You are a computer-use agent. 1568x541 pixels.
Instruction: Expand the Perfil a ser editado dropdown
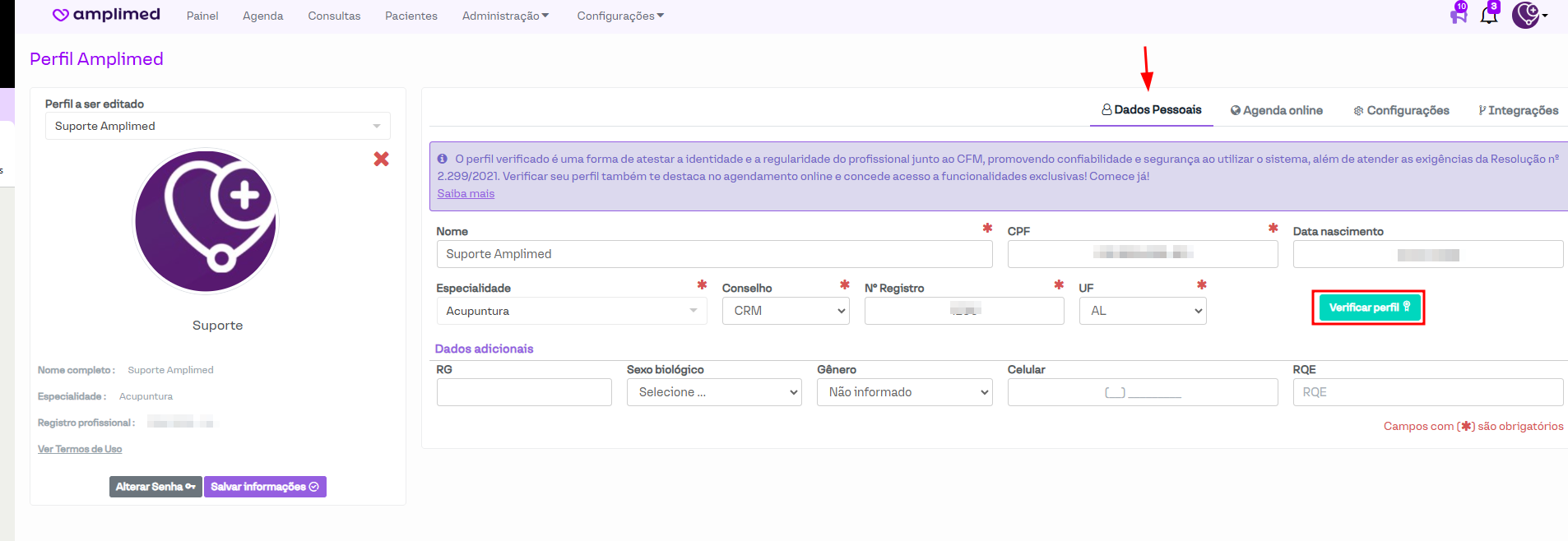click(x=217, y=126)
